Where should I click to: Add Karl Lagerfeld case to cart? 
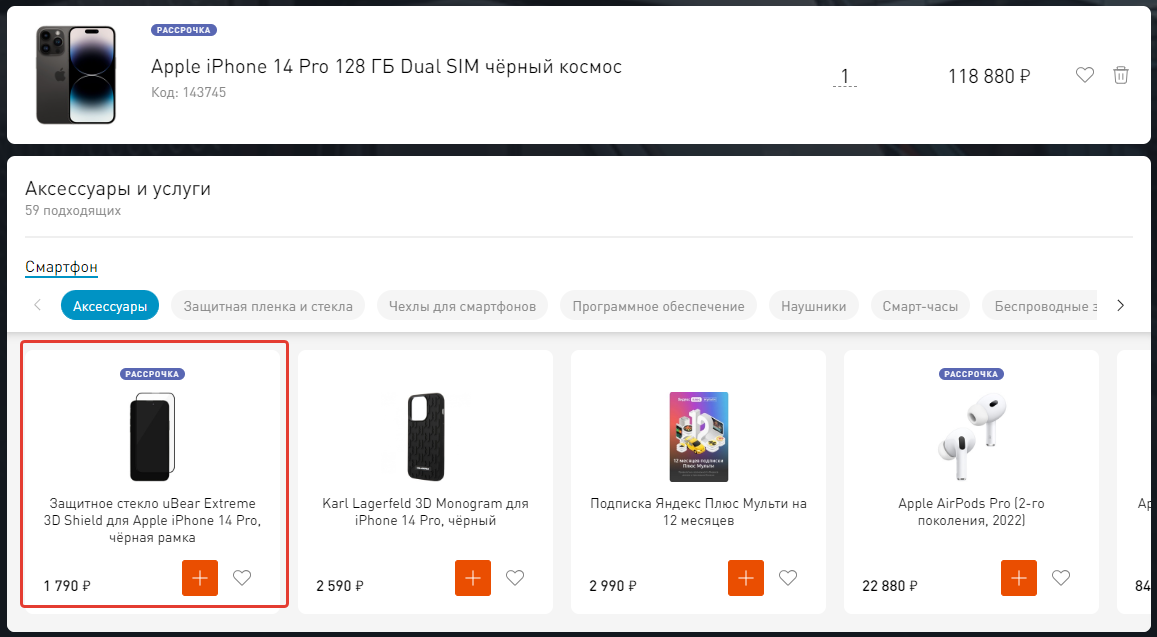[x=473, y=578]
